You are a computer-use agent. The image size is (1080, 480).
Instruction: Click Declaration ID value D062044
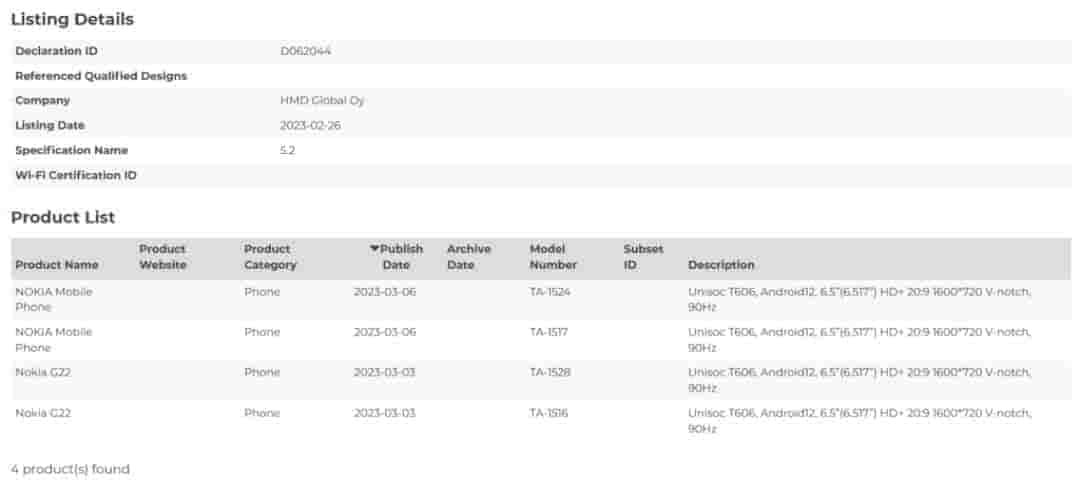305,51
